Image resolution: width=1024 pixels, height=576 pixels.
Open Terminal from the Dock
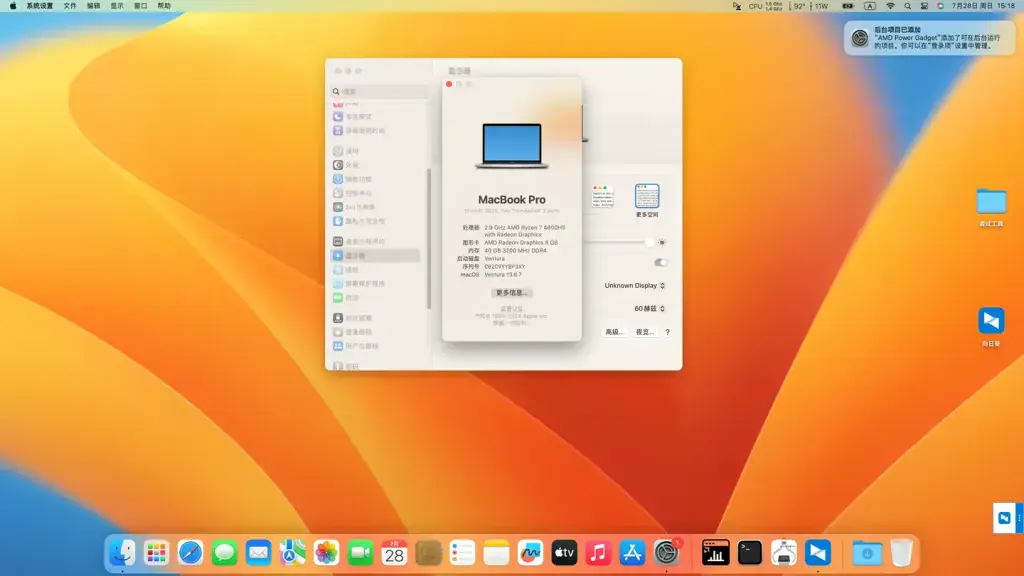(749, 553)
